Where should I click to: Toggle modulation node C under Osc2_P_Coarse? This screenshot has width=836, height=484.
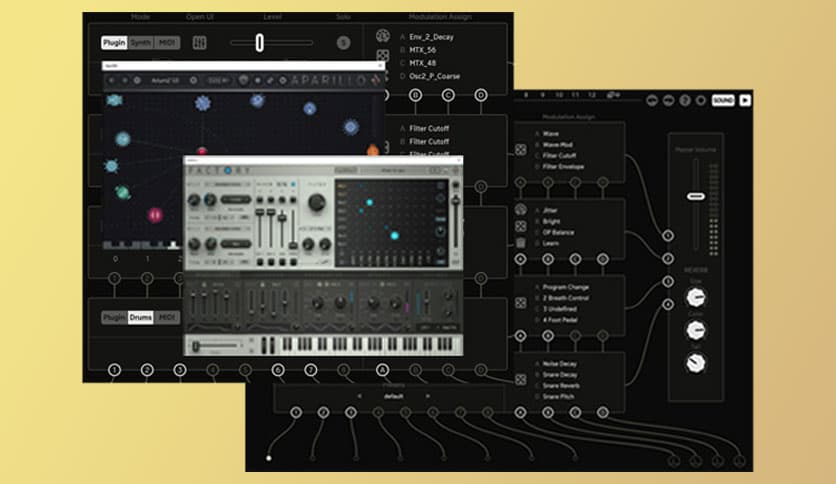[x=448, y=95]
